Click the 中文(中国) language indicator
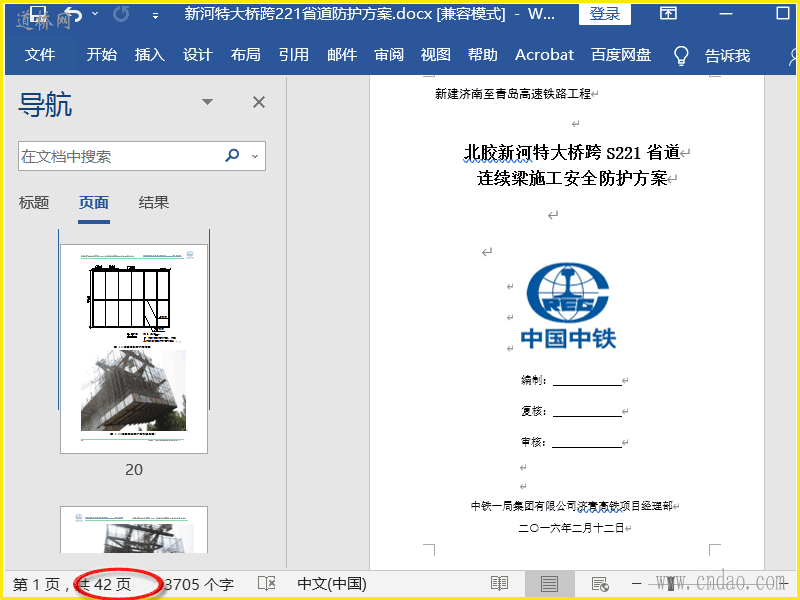The image size is (800, 600). pos(332,584)
